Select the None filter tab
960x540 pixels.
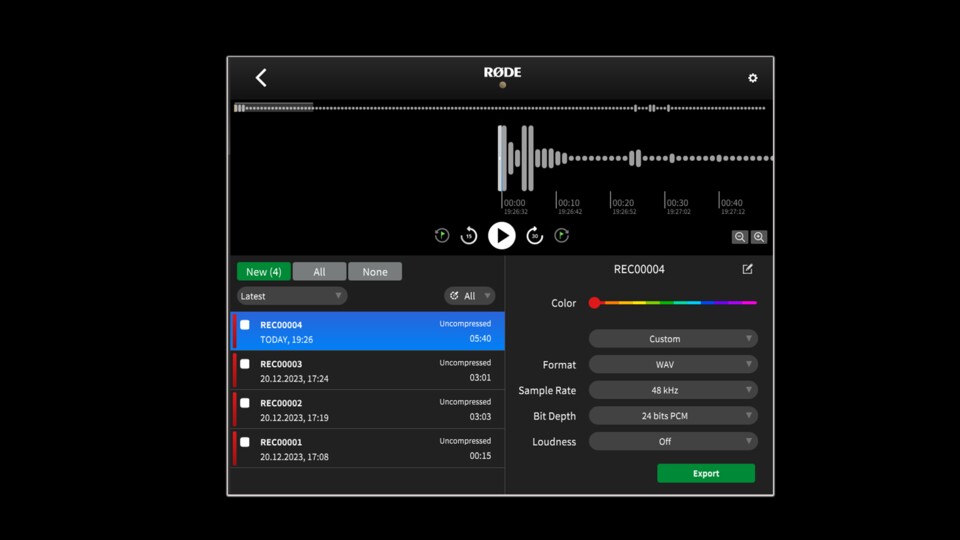(375, 272)
